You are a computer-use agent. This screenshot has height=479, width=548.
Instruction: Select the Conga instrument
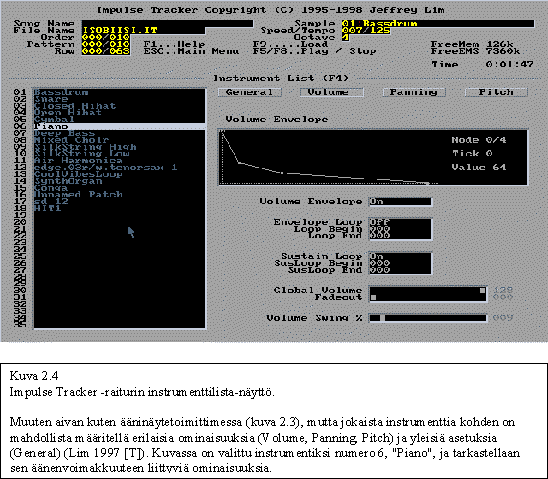(x=119, y=188)
